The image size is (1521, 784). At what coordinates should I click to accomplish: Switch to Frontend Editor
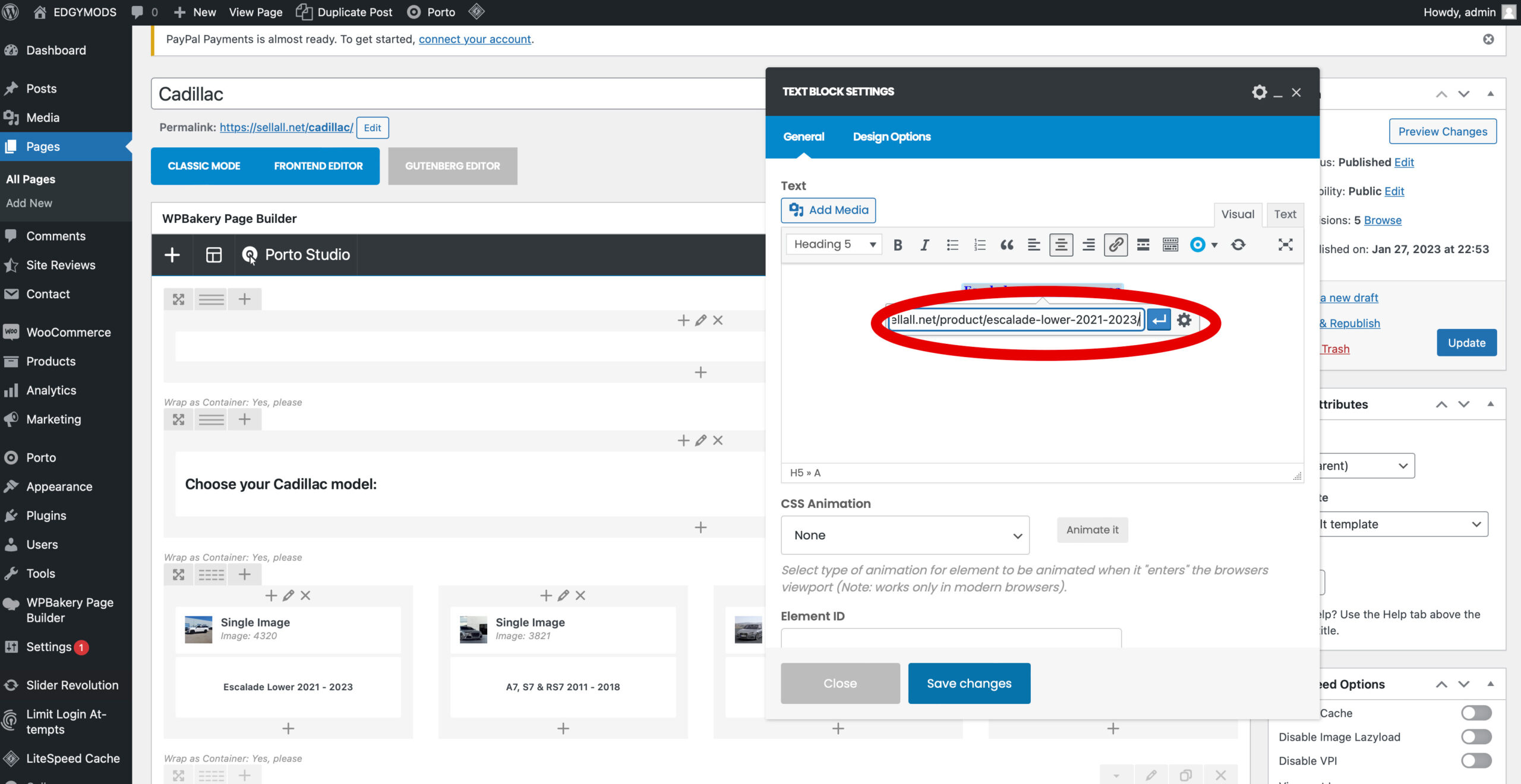click(318, 166)
